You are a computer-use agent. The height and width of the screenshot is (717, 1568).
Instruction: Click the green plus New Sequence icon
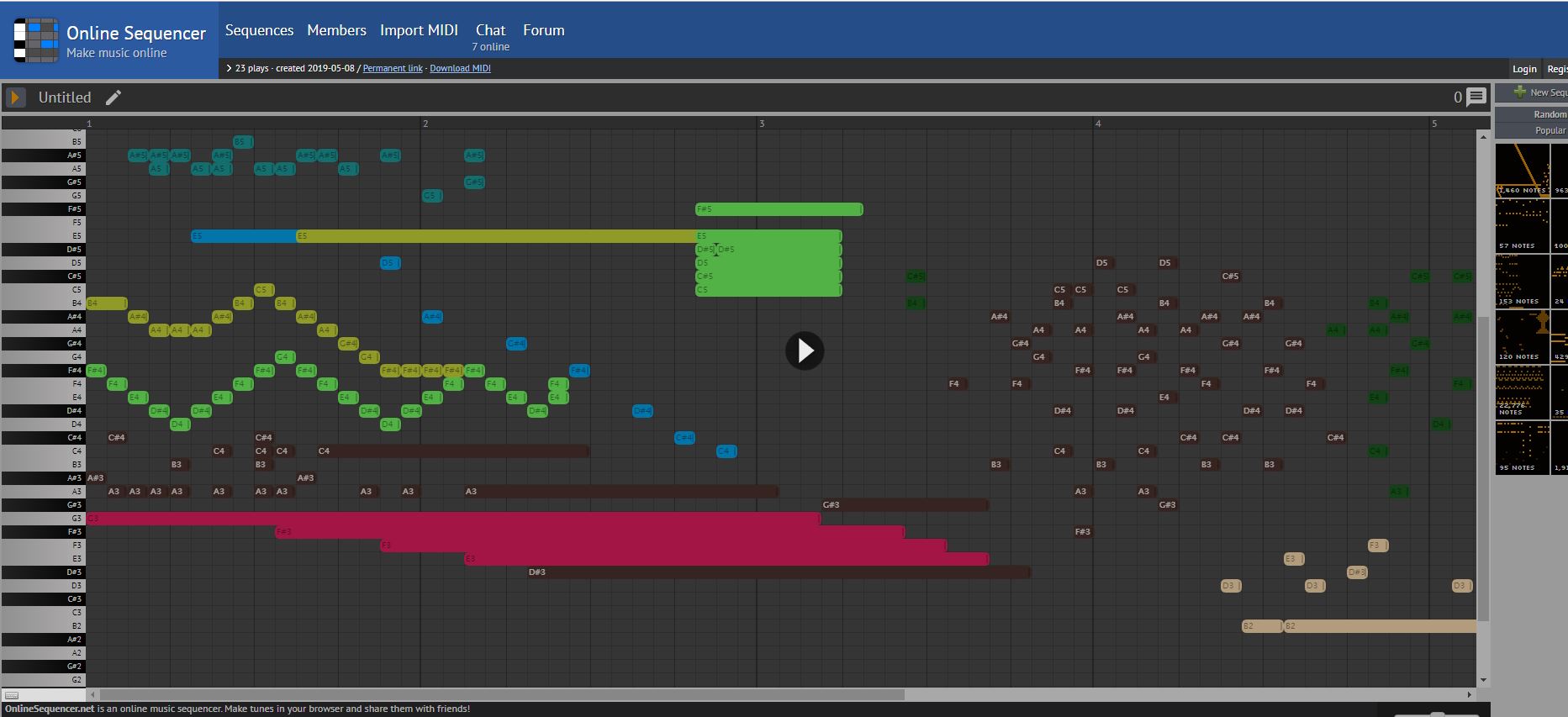coord(1519,92)
